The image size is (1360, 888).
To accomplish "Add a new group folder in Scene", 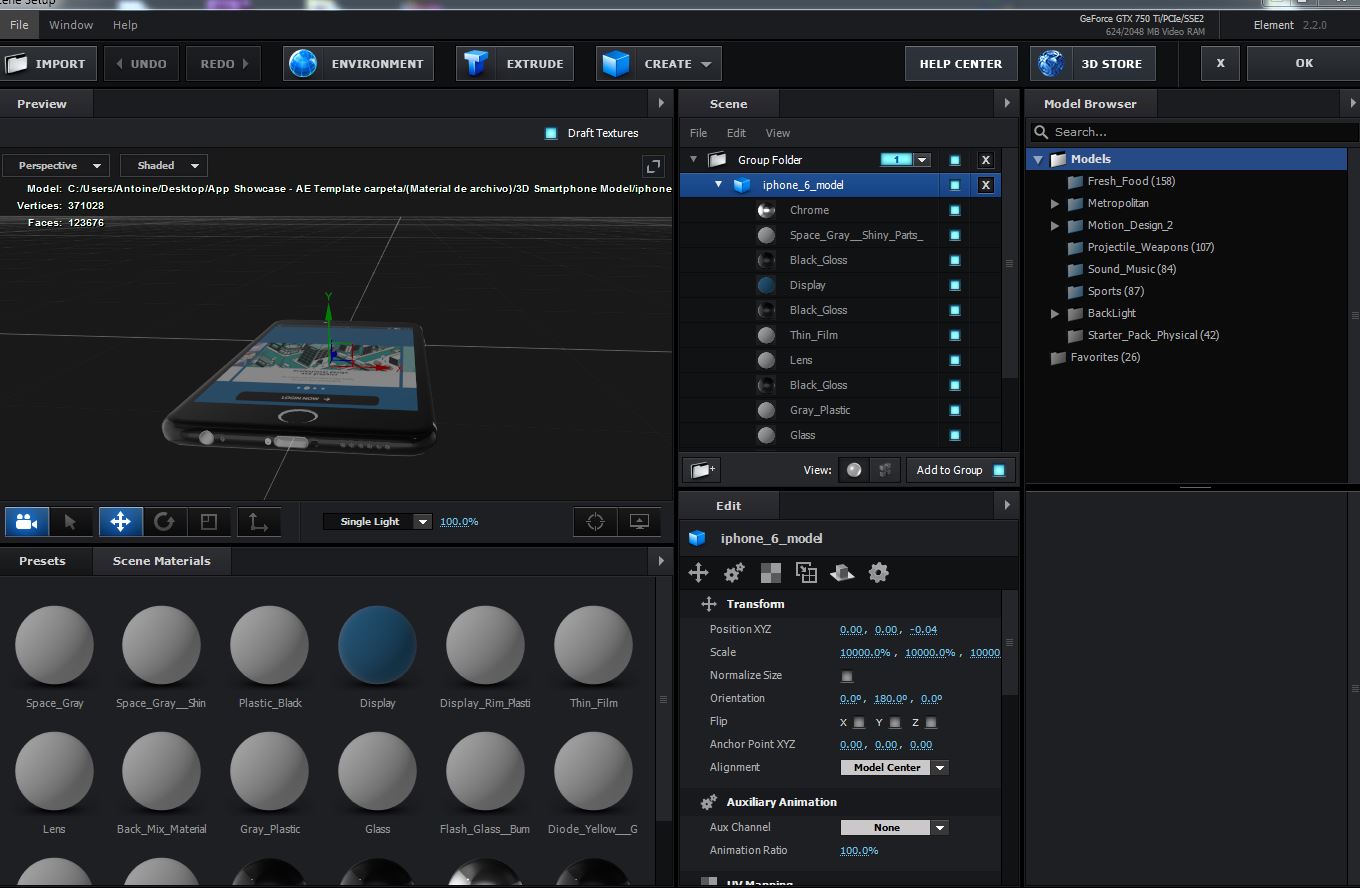I will [x=702, y=470].
